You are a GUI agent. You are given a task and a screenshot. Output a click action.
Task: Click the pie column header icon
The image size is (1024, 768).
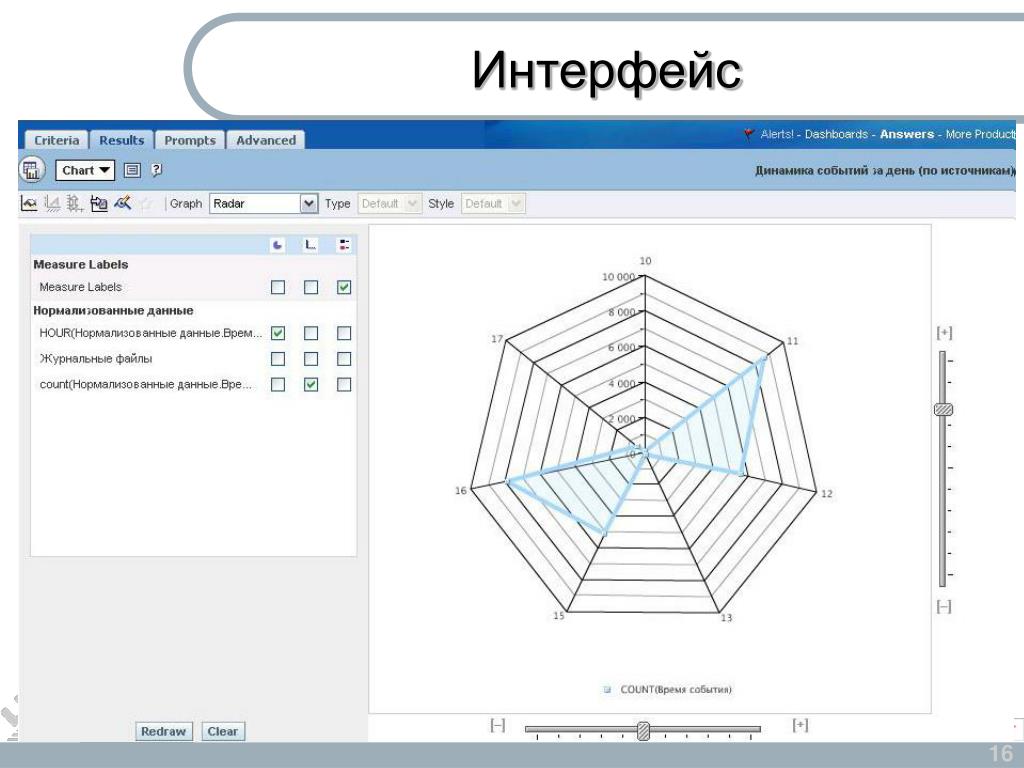278,245
